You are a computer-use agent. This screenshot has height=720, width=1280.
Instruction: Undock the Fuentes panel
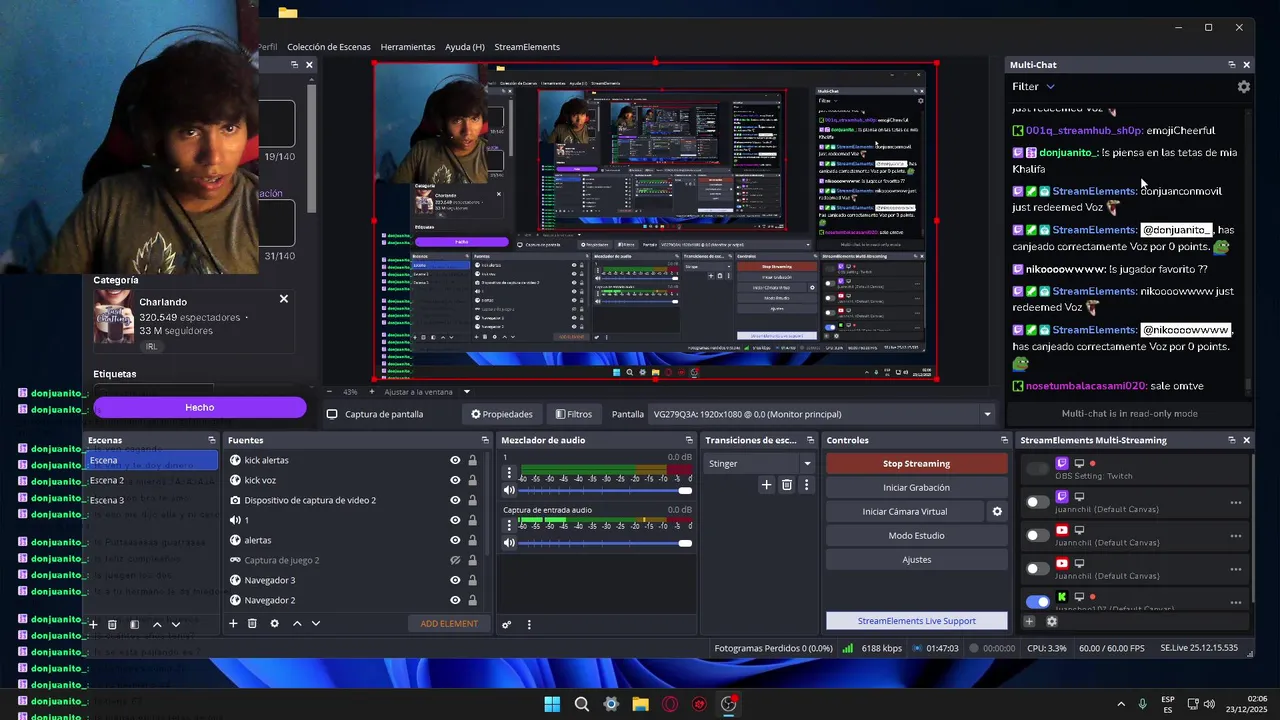point(485,440)
